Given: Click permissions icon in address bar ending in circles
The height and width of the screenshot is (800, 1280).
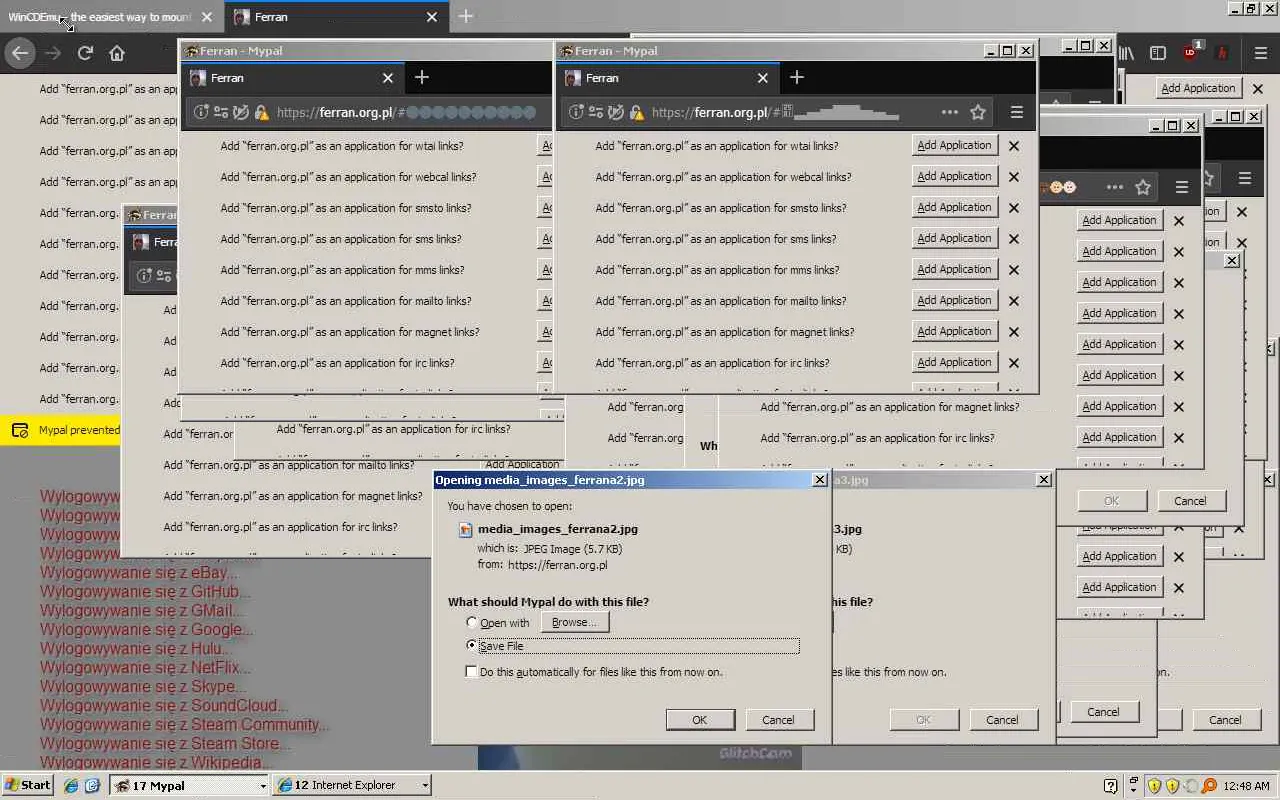Looking at the screenshot, I should (x=220, y=112).
